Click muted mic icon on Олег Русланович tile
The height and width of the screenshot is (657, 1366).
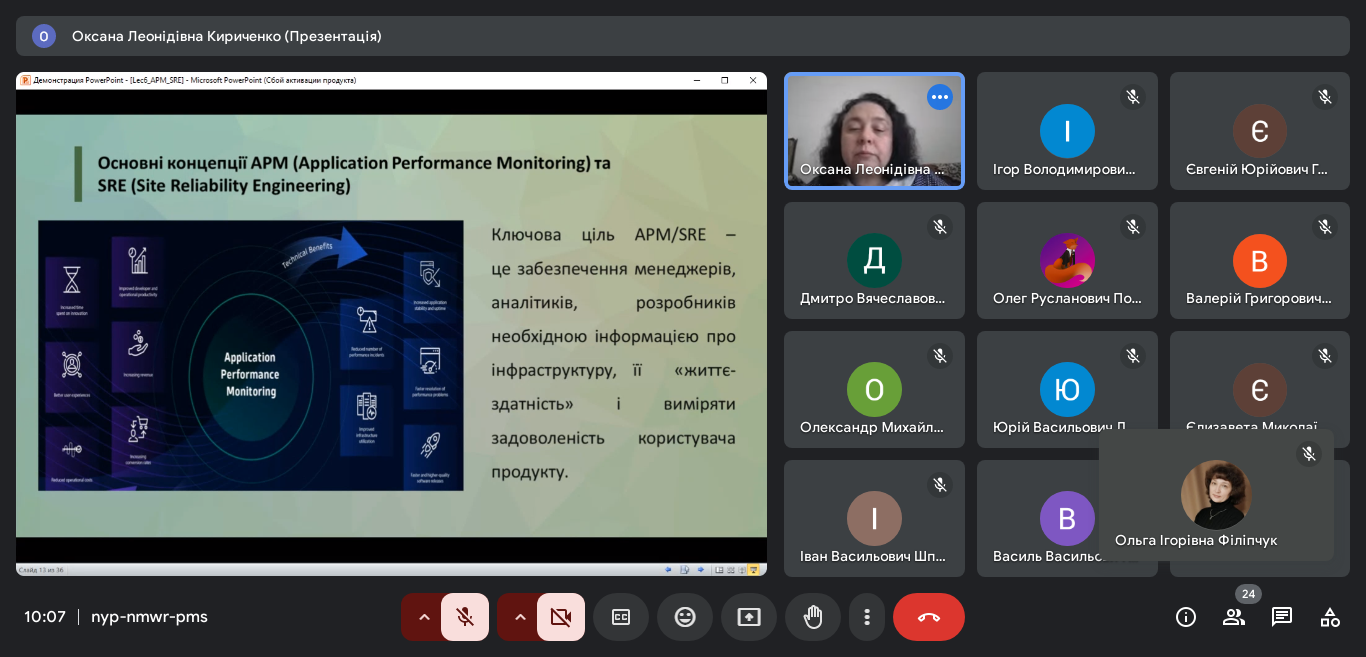click(x=1133, y=227)
